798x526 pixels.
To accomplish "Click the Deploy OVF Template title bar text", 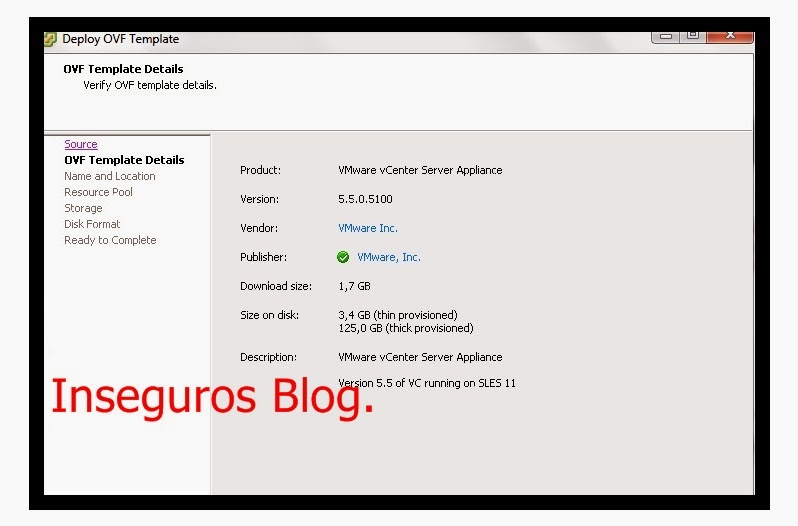I will click(121, 39).
